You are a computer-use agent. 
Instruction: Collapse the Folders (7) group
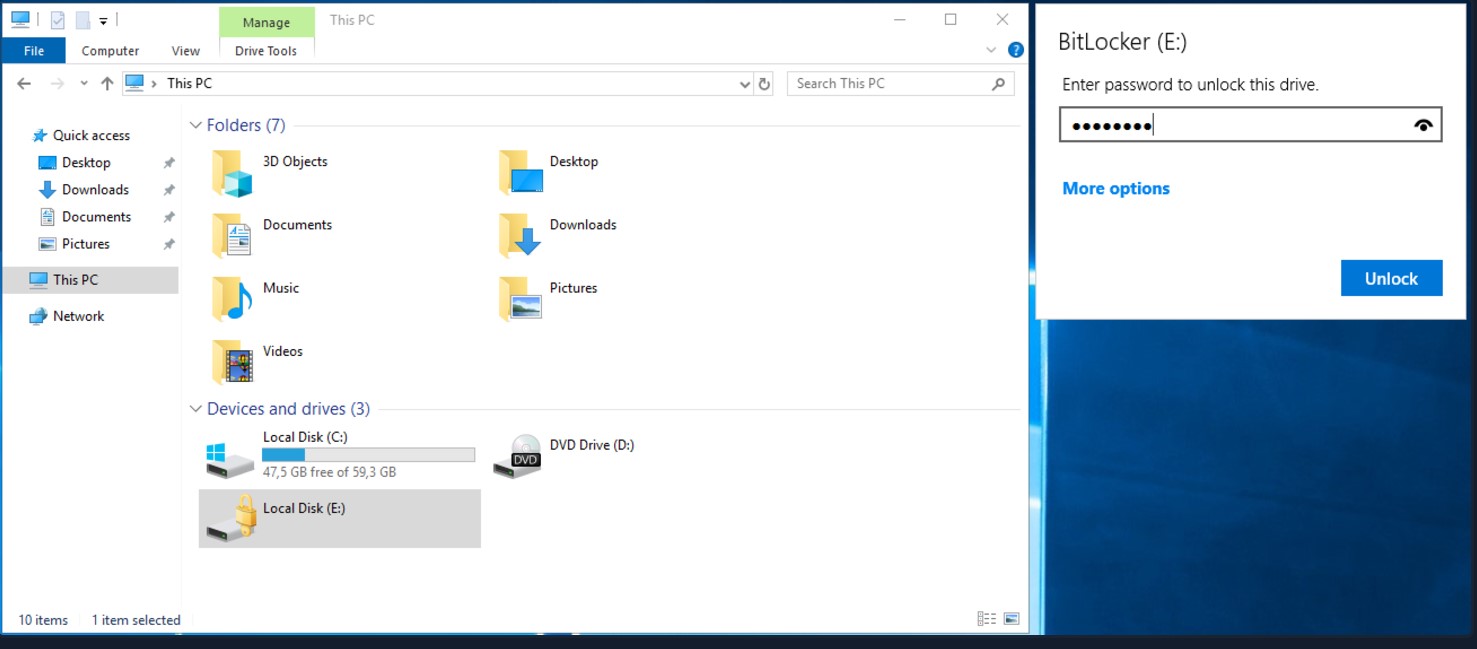tap(195, 125)
